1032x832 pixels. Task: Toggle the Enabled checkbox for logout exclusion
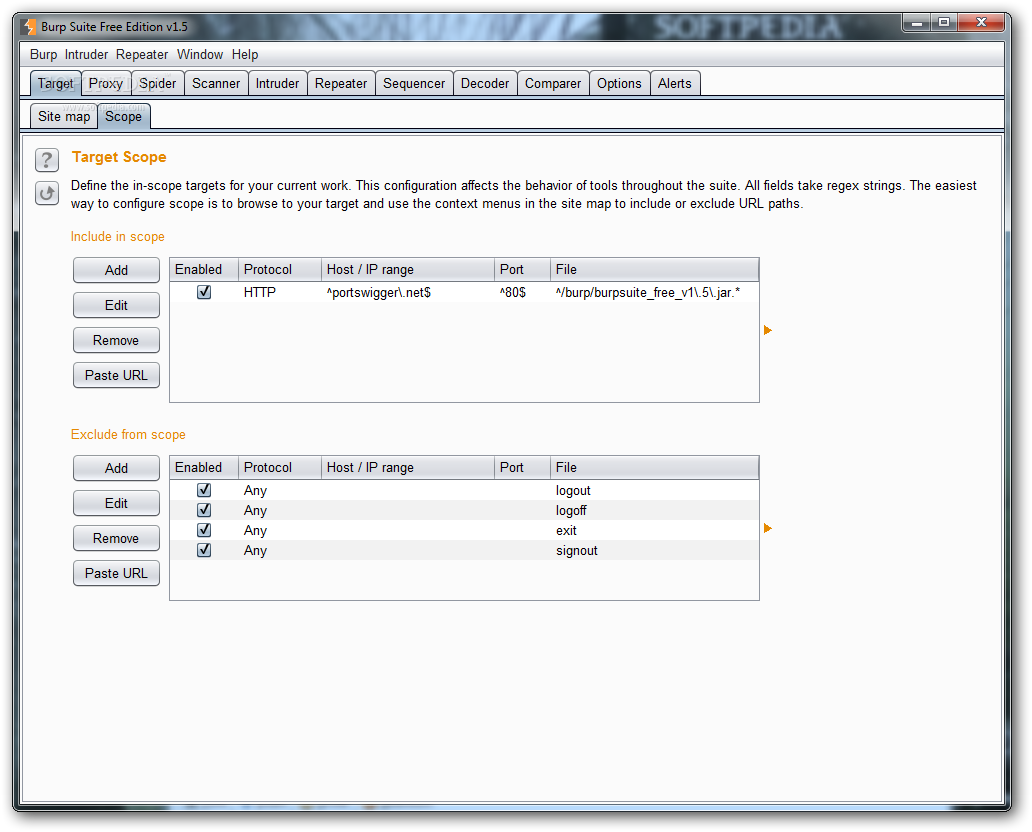coord(204,490)
